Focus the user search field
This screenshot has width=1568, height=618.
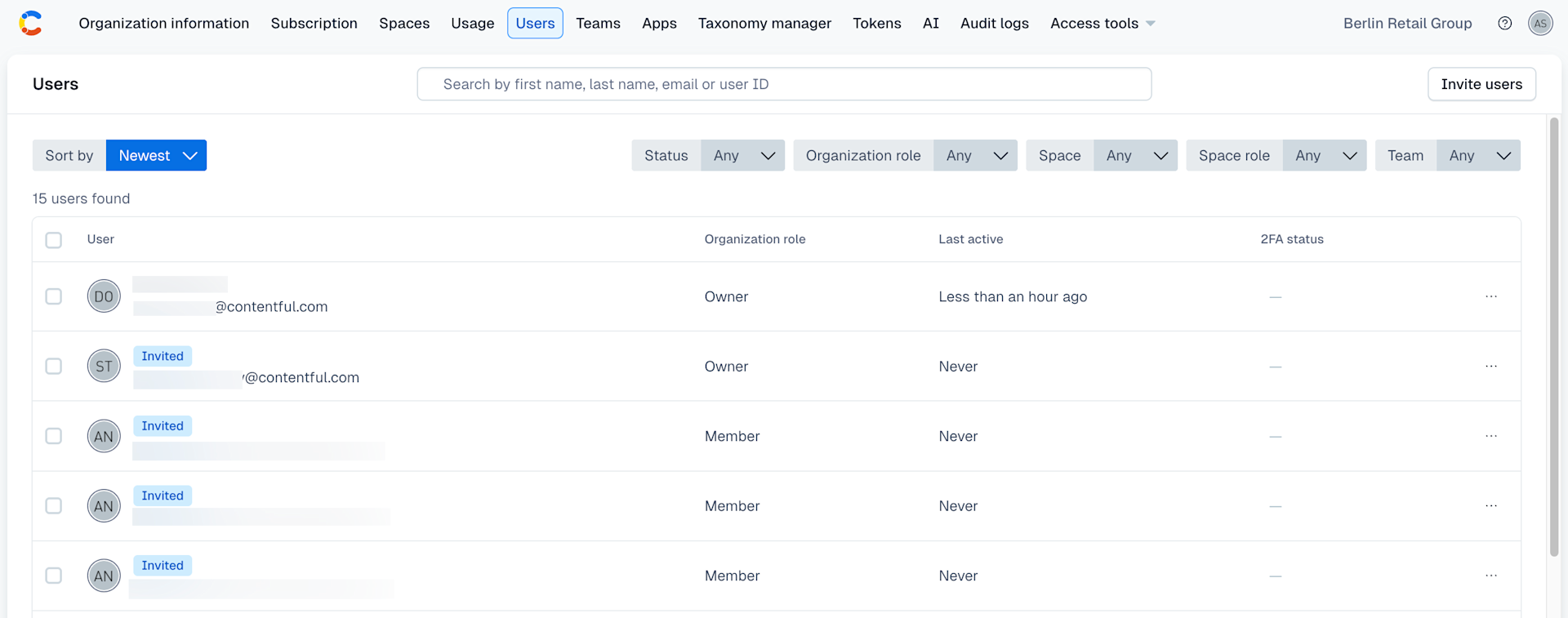tap(784, 84)
